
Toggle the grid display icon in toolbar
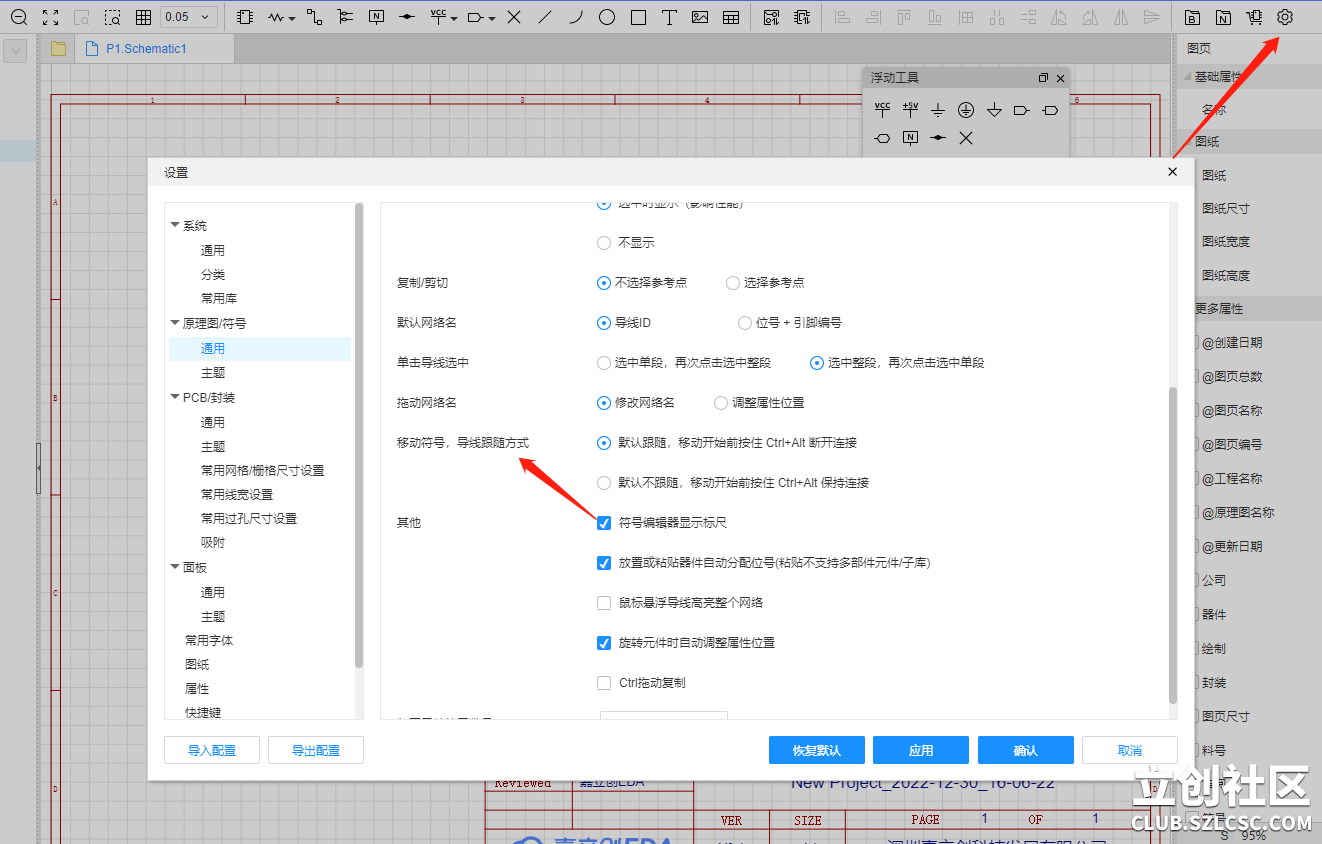[143, 17]
